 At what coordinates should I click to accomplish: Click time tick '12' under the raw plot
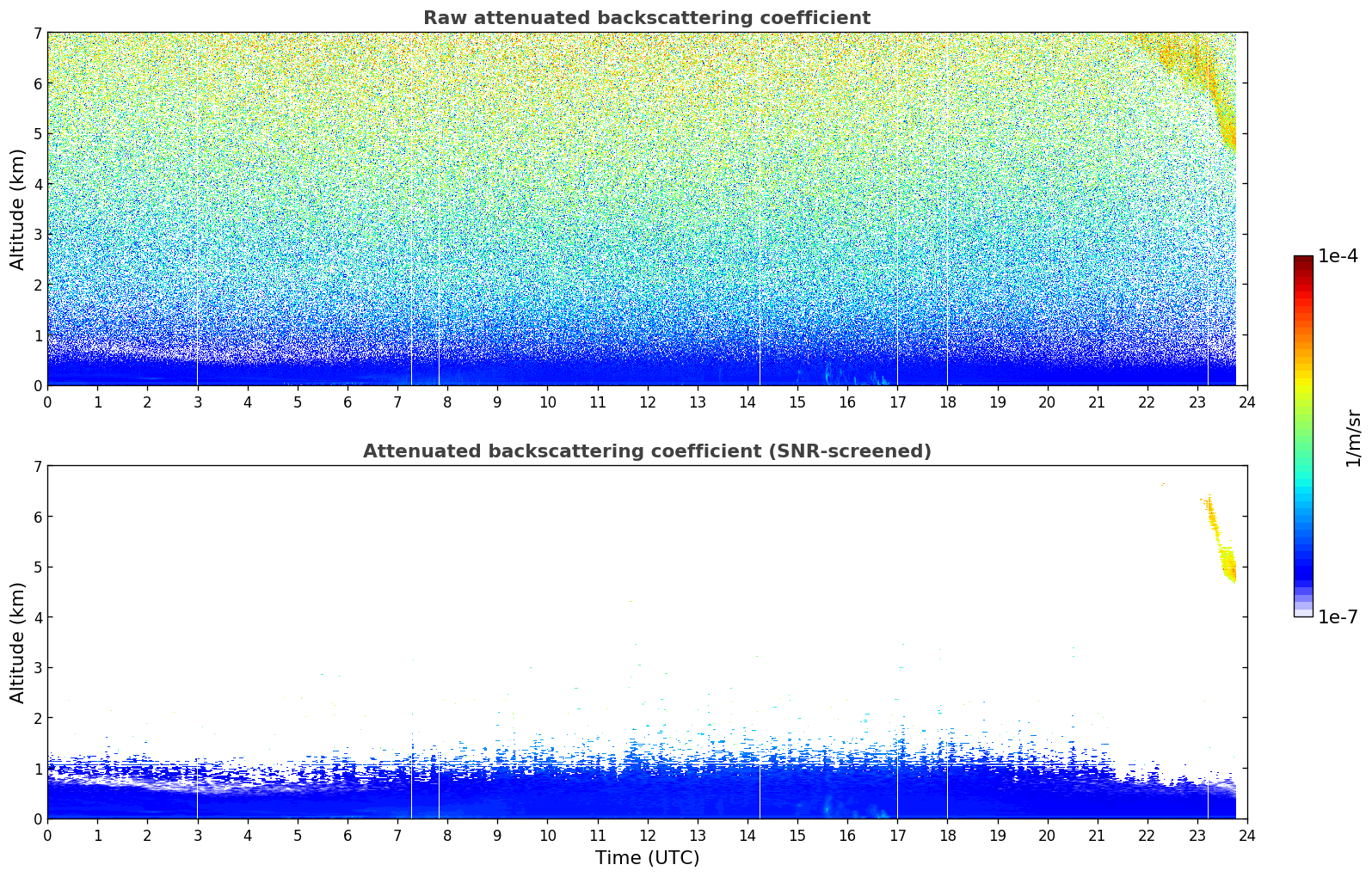[647, 402]
